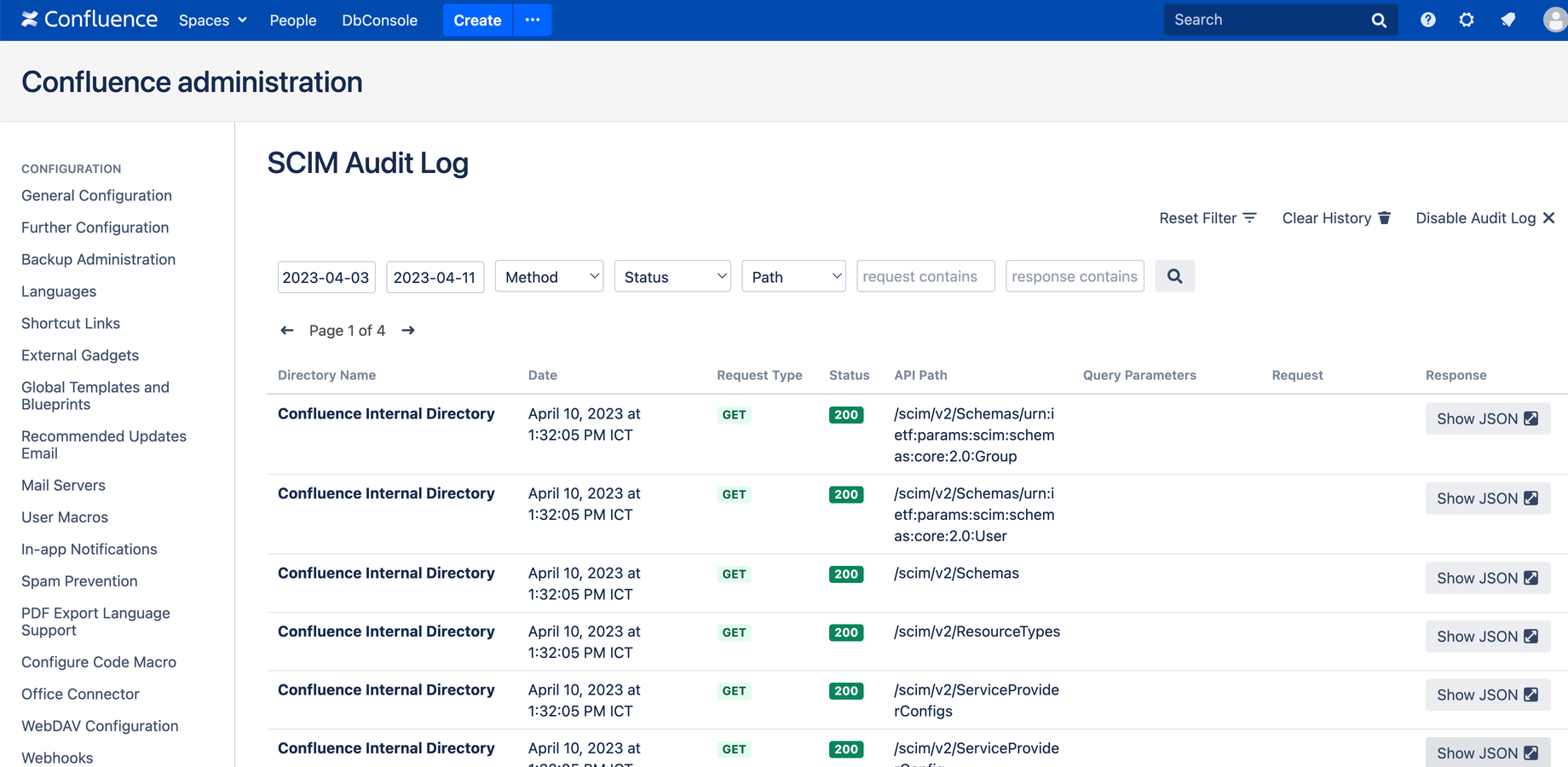Click Clear History with trash icon
This screenshot has width=1568, height=767.
tap(1336, 218)
